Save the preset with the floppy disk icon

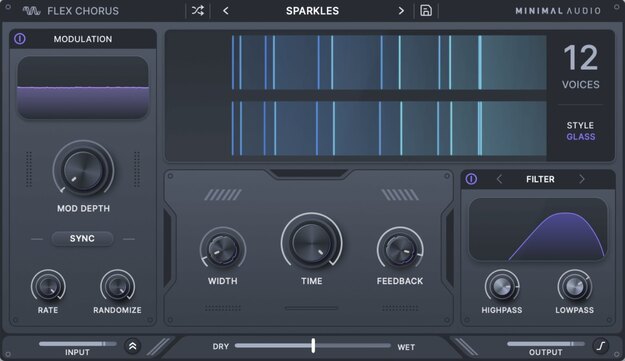(426, 11)
